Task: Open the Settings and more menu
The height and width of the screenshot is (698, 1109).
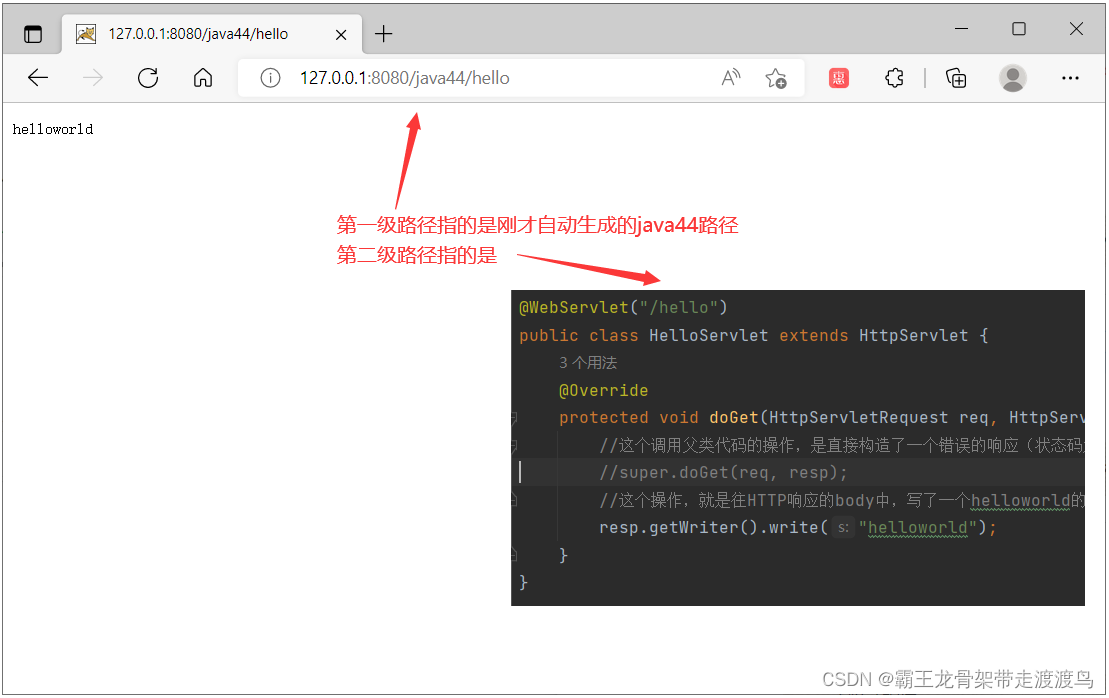Action: (1070, 77)
